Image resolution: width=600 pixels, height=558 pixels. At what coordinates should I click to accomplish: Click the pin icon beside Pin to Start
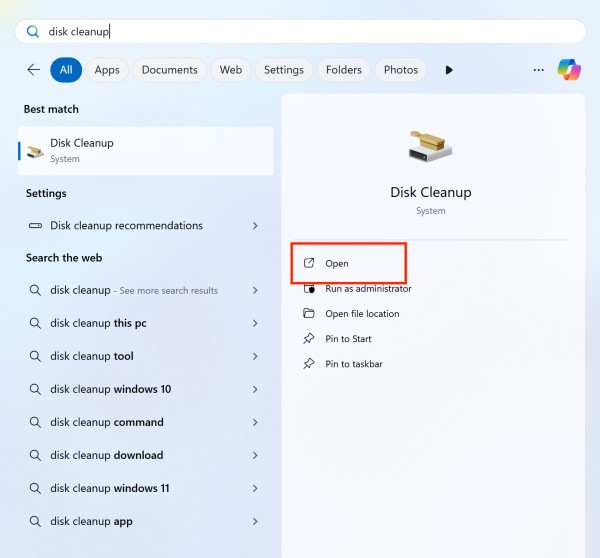[x=309, y=338]
